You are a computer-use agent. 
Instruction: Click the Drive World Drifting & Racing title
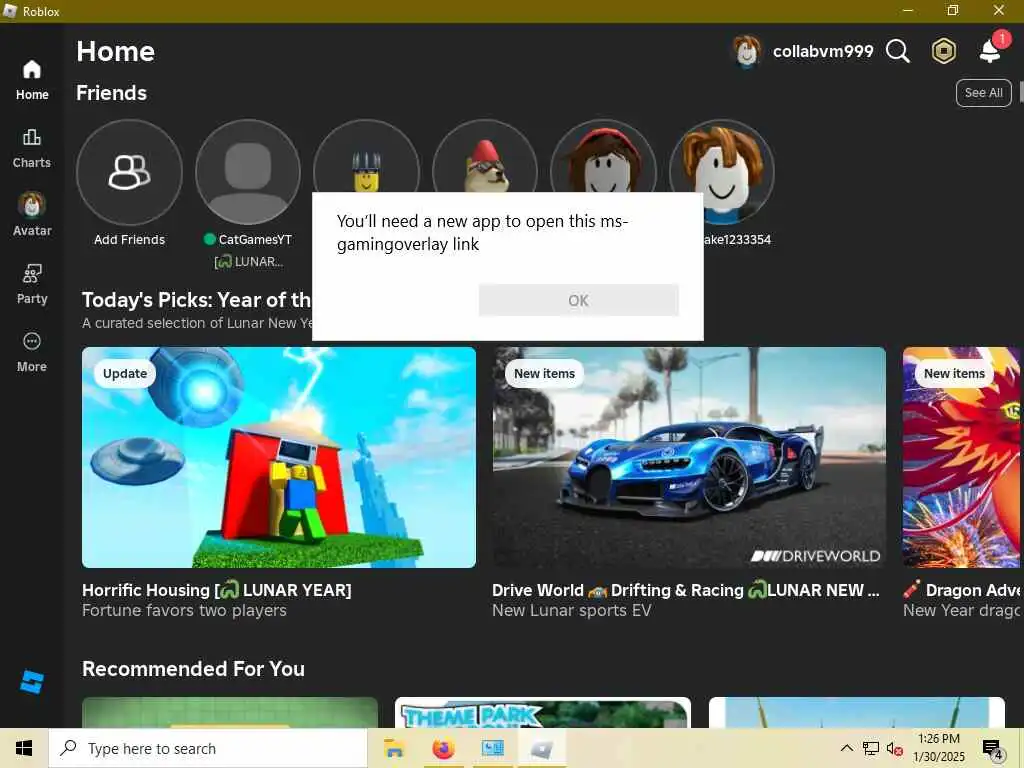pyautogui.click(x=686, y=590)
